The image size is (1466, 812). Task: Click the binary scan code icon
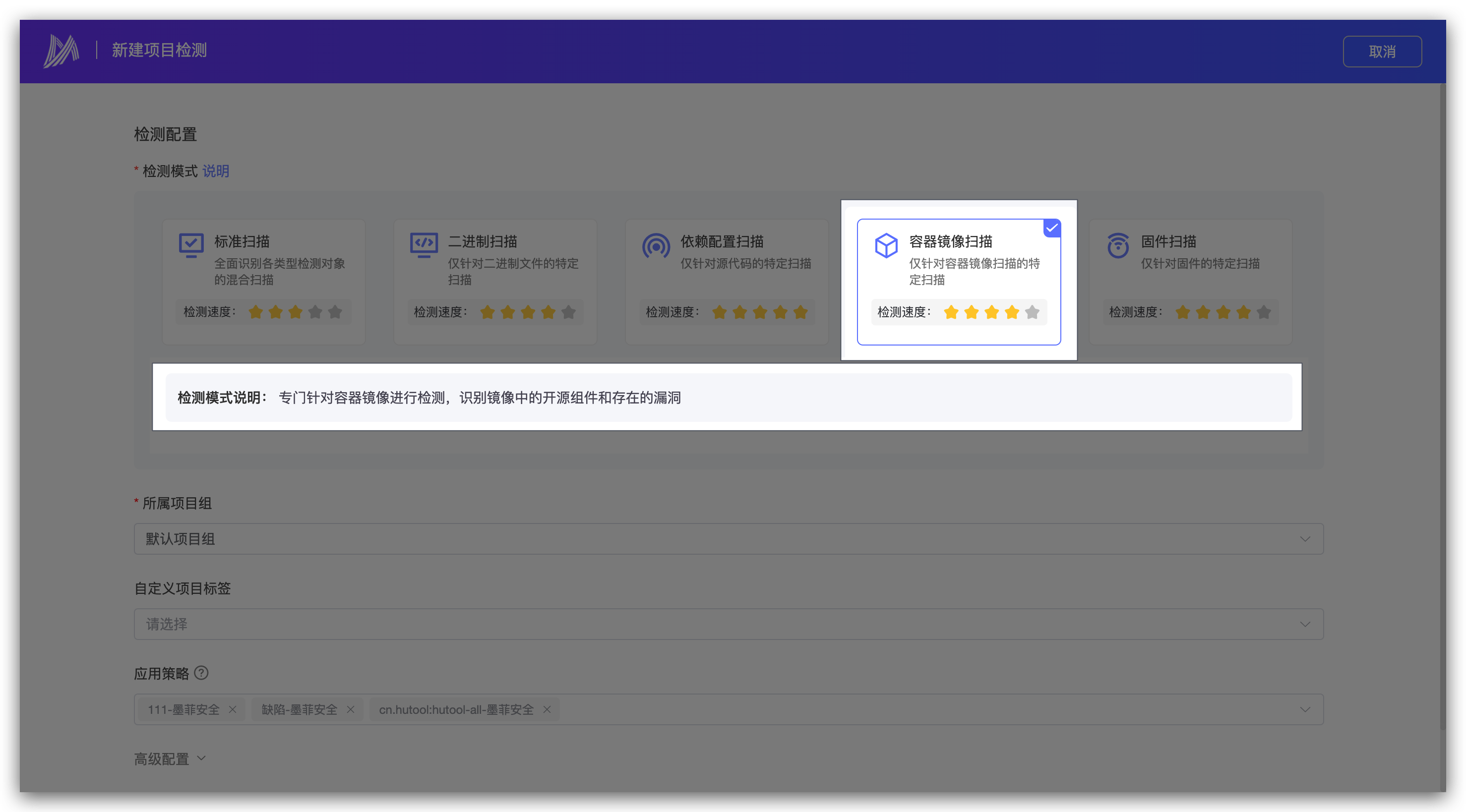click(424, 245)
